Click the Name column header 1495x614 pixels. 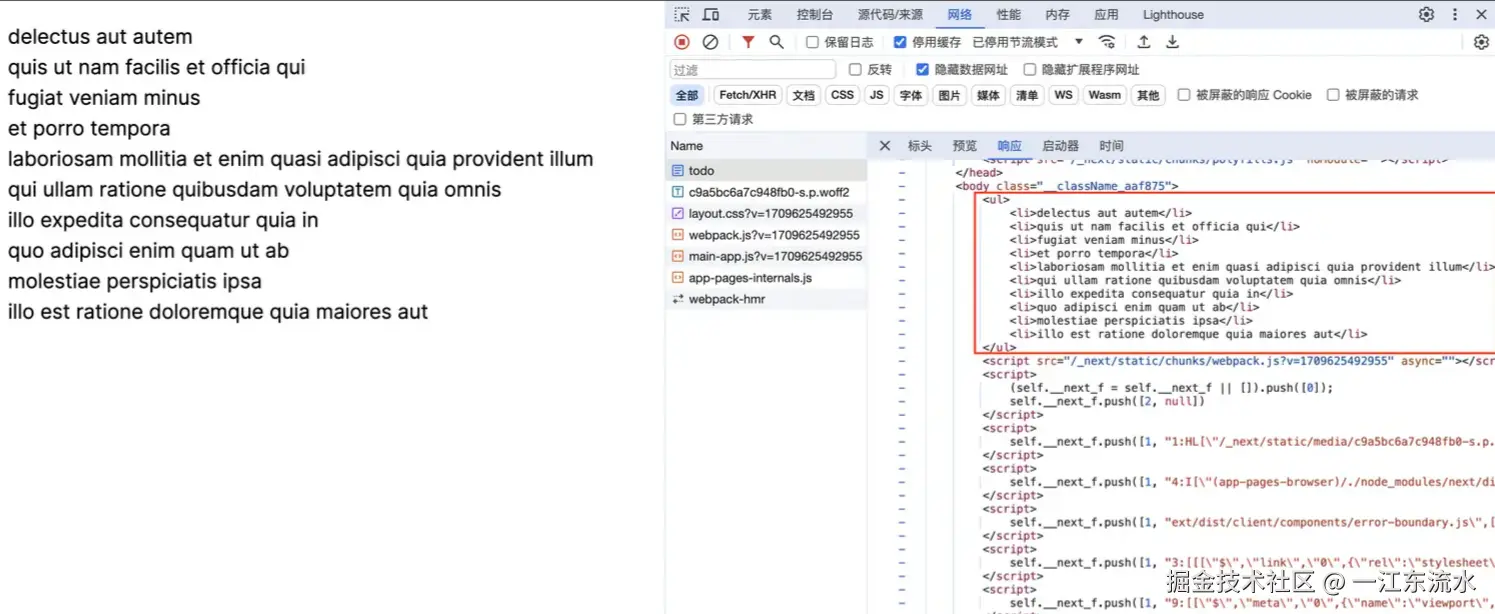(766, 146)
